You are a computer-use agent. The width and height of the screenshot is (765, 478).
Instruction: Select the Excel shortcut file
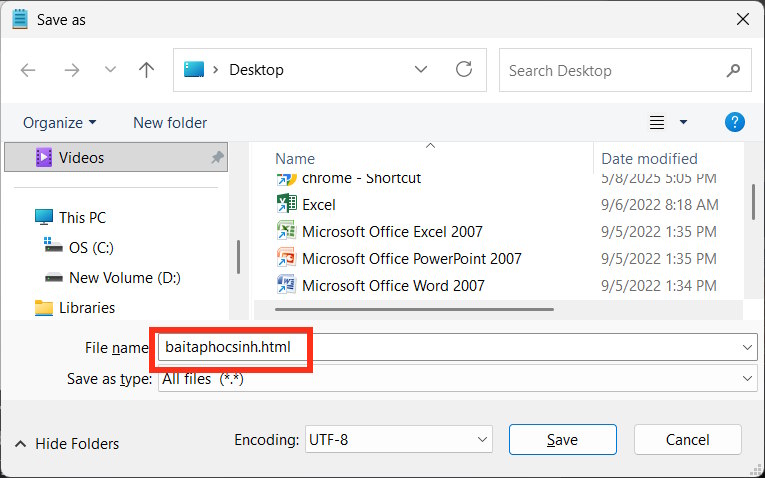point(319,204)
